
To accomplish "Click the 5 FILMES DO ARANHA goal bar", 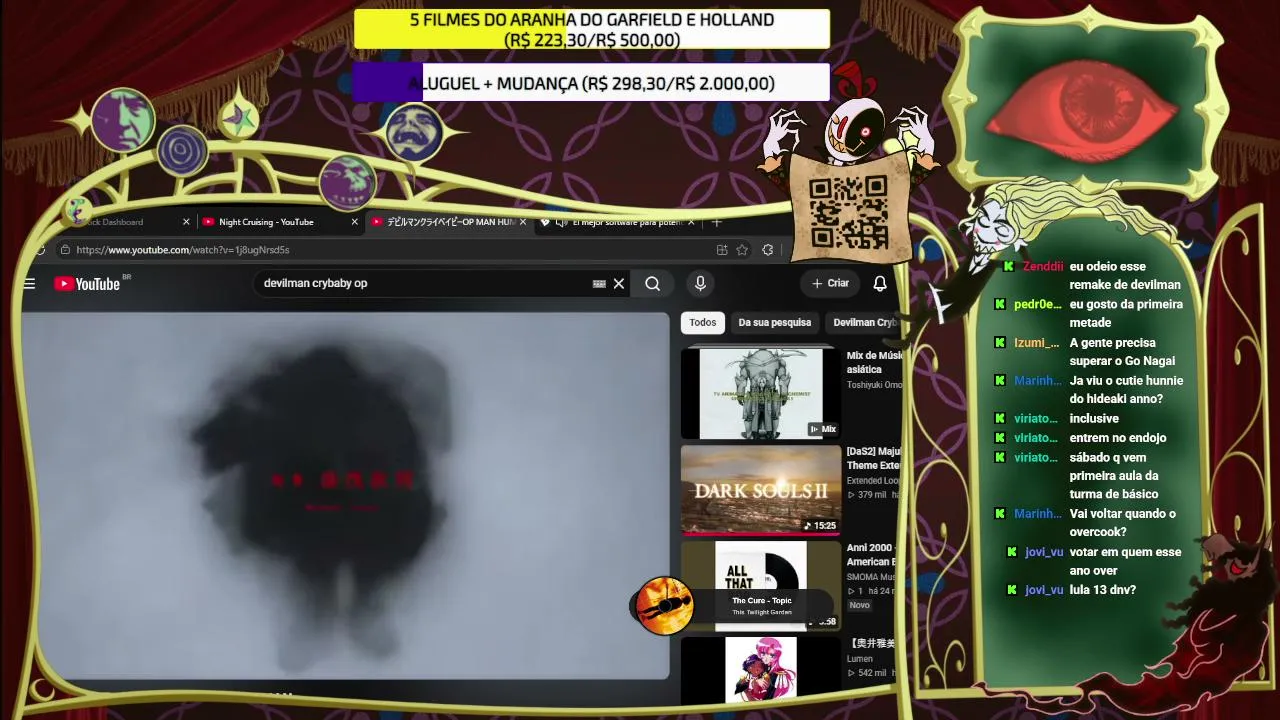I will pos(592,29).
